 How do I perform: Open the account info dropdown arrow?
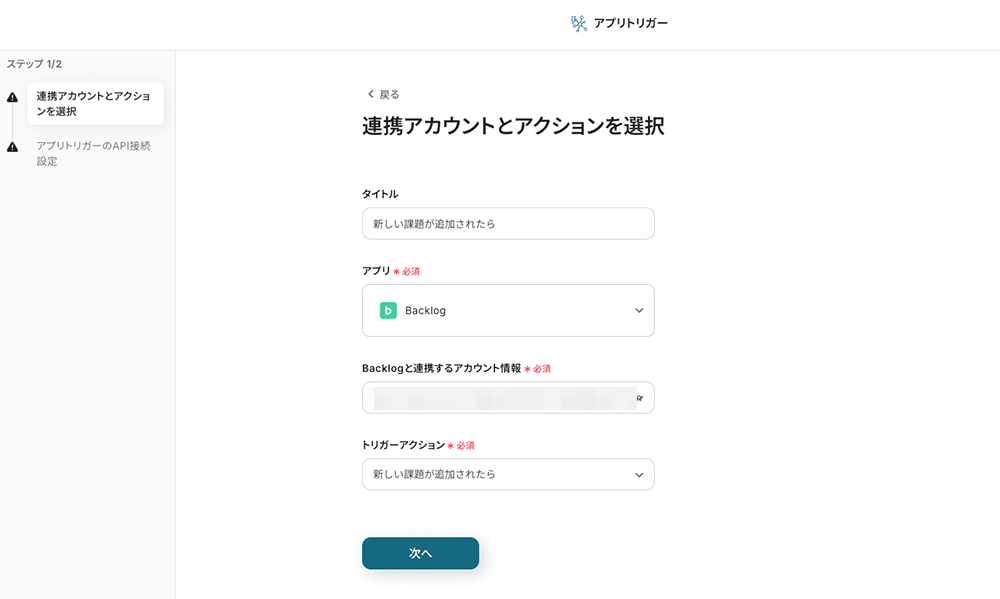click(x=639, y=398)
